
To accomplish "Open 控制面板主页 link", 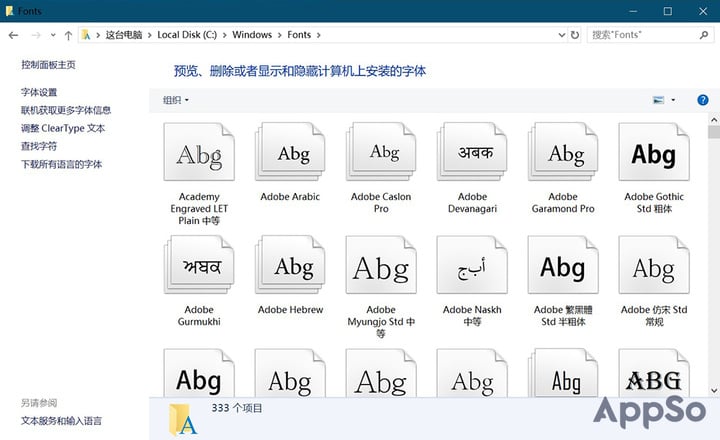I will pyautogui.click(x=48, y=65).
